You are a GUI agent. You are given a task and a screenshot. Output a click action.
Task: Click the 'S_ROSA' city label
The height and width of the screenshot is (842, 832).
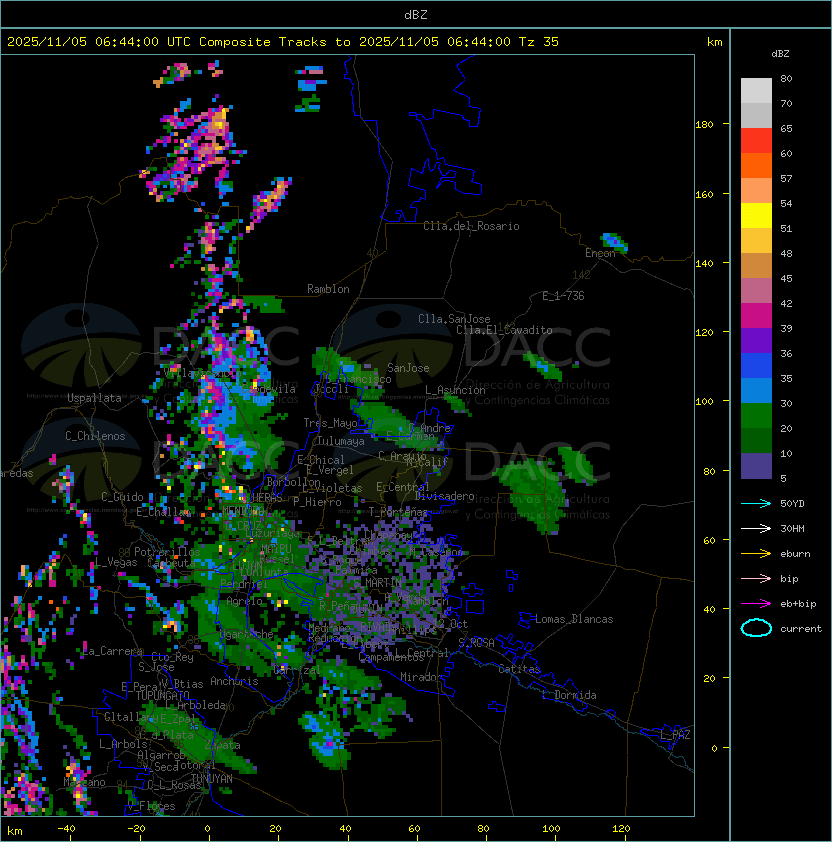(x=476, y=643)
